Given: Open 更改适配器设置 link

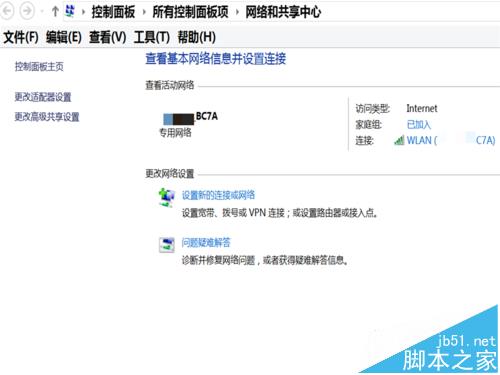Looking at the screenshot, I should point(43,97).
